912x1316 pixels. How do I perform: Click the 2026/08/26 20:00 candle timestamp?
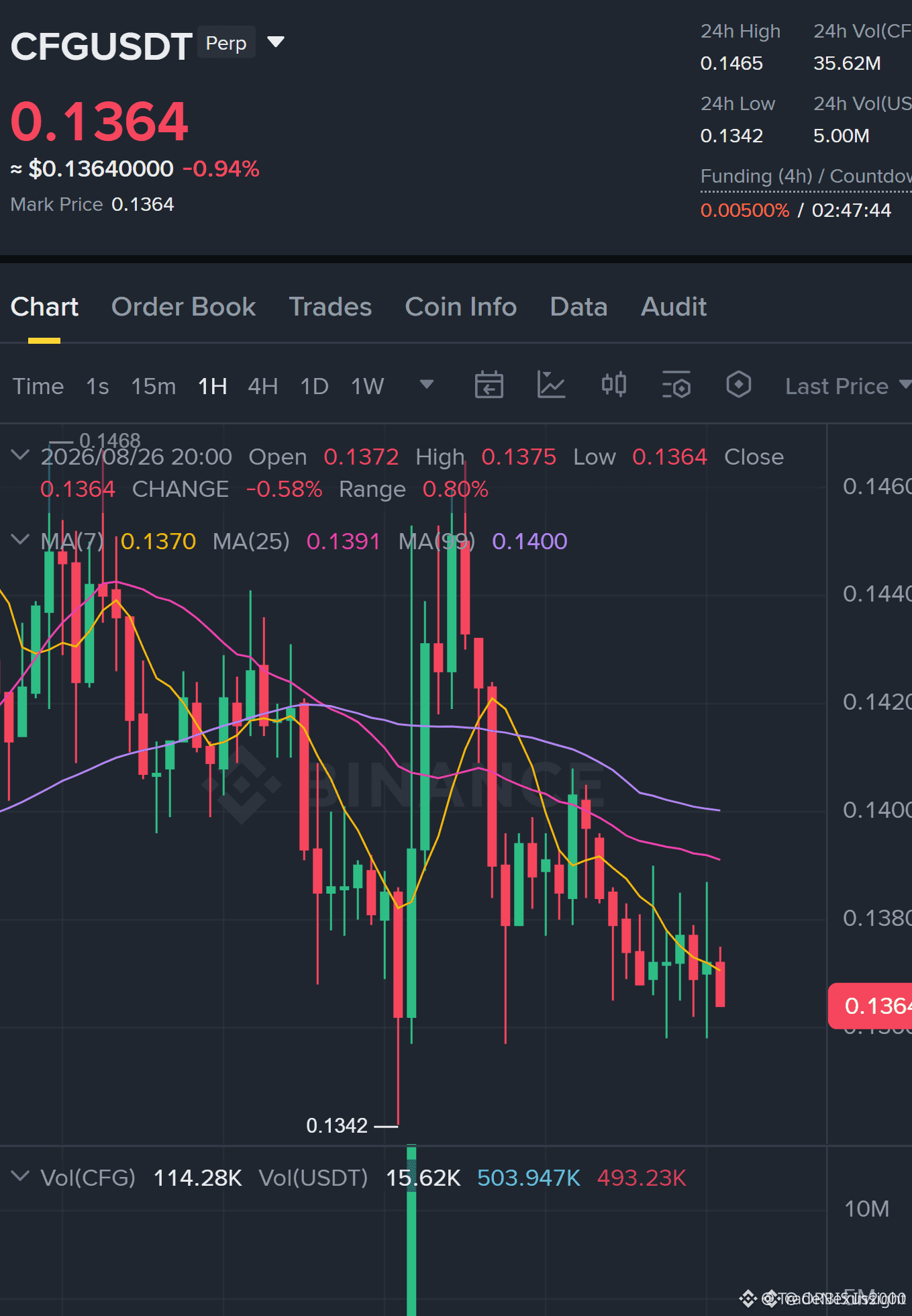(136, 457)
